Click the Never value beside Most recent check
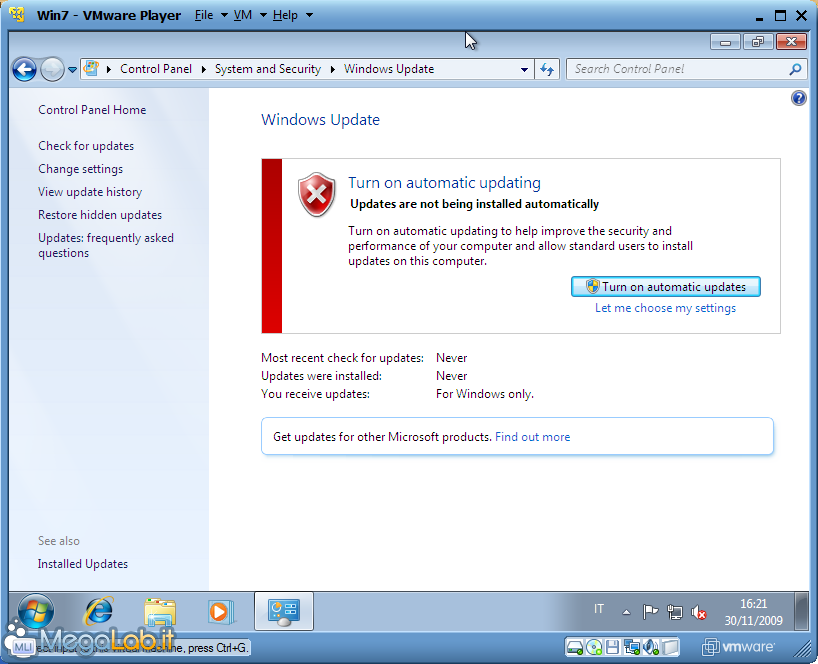 [451, 358]
